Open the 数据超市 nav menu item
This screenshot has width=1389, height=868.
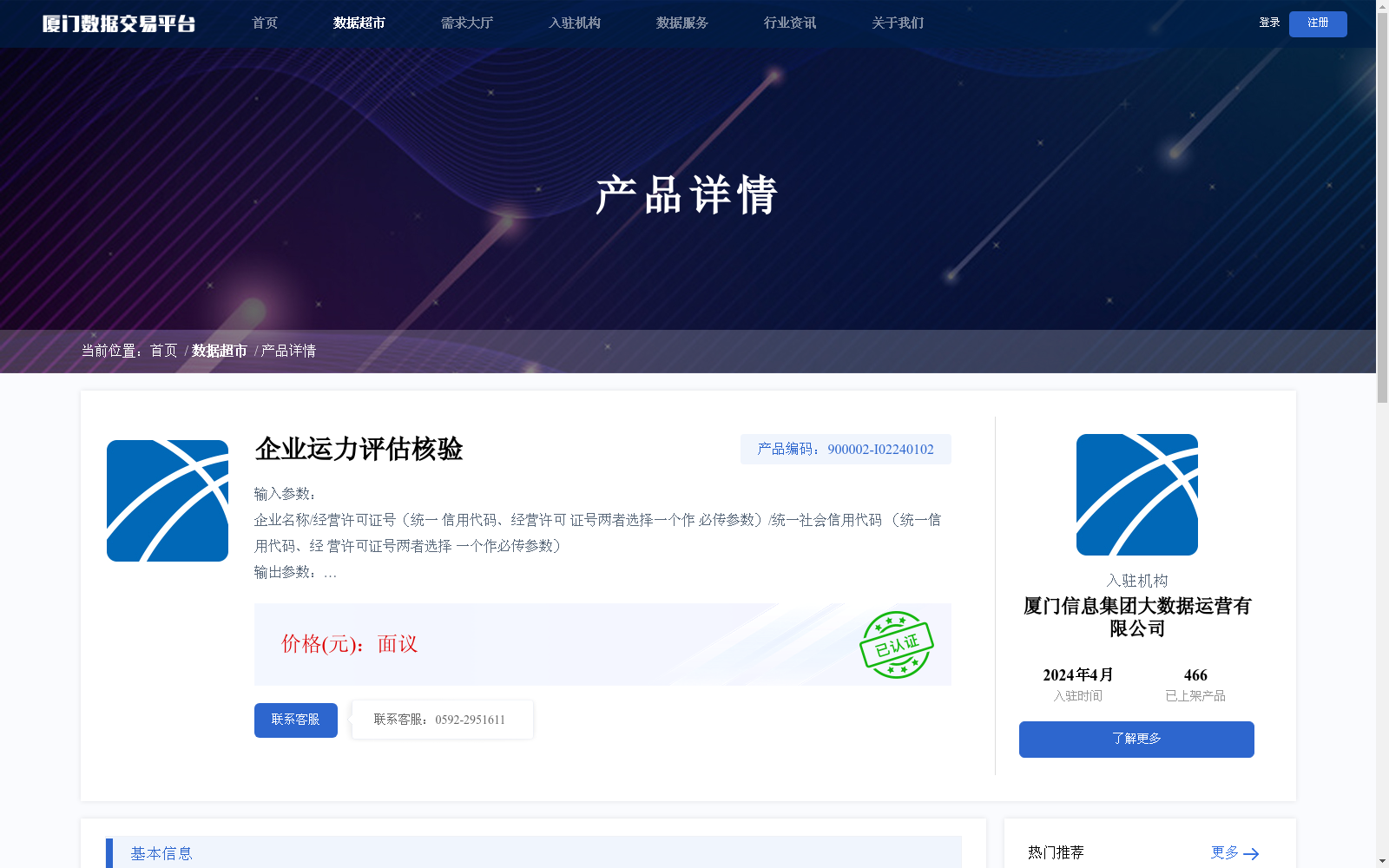[x=359, y=23]
